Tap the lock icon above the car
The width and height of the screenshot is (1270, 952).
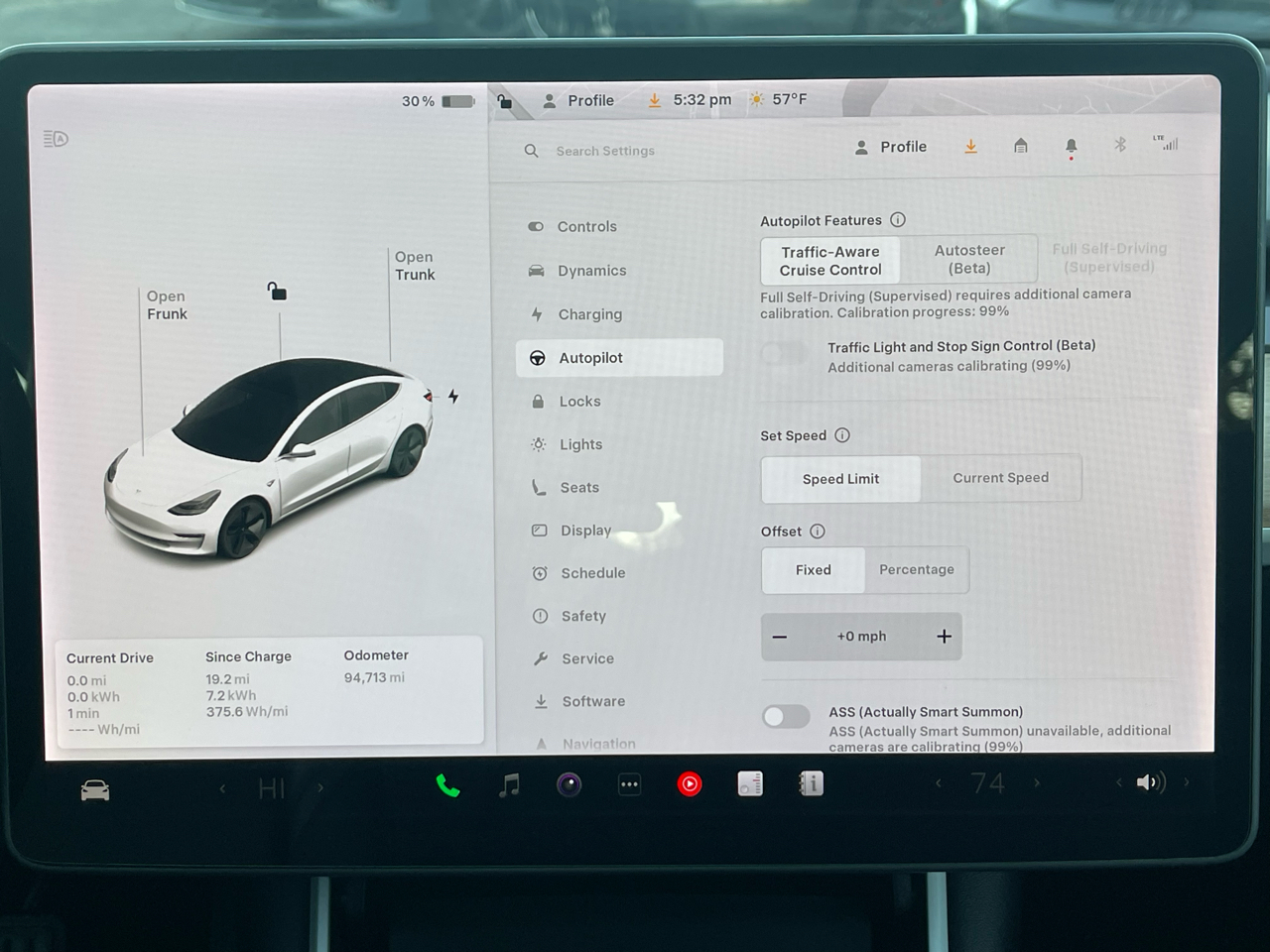[277, 292]
